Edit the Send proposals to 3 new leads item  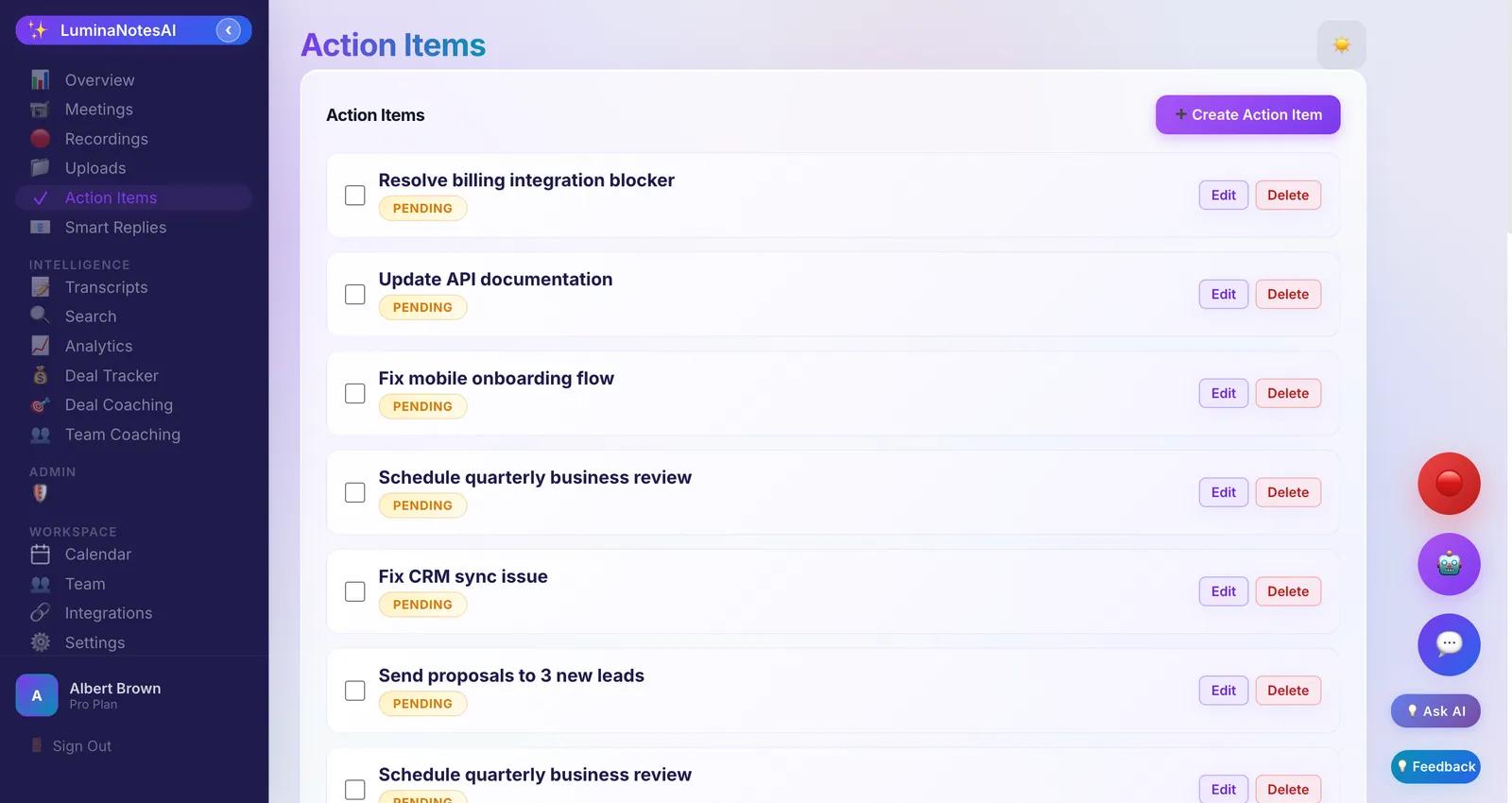coord(1224,691)
